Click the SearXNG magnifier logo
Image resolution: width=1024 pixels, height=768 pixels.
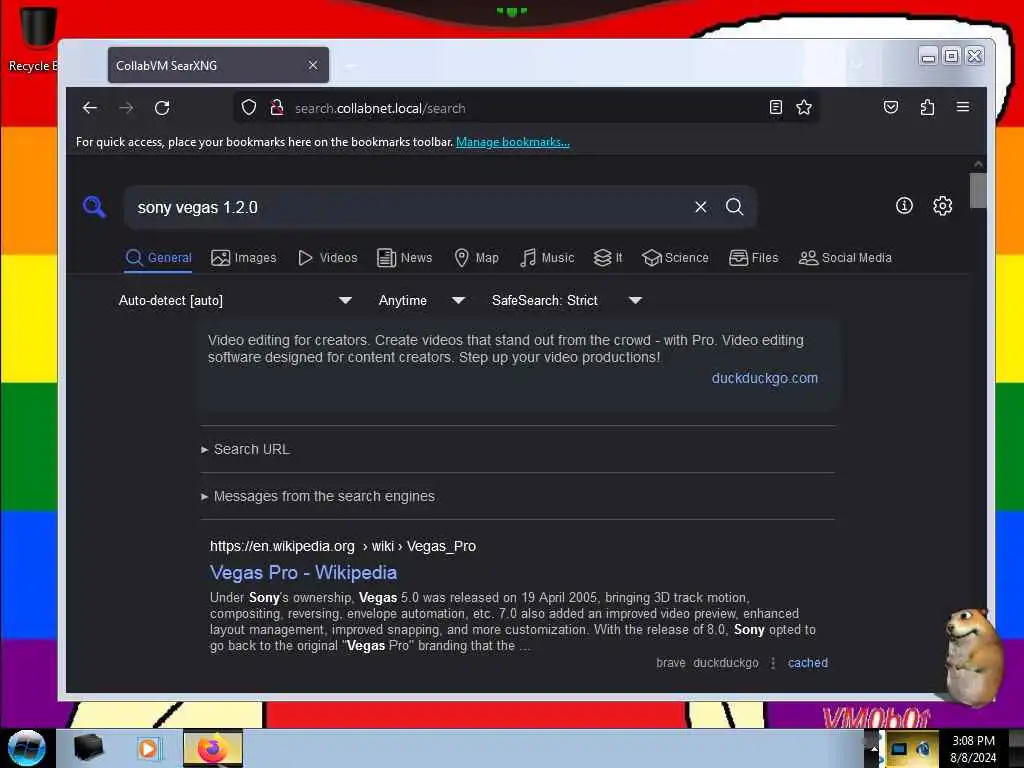click(x=94, y=207)
